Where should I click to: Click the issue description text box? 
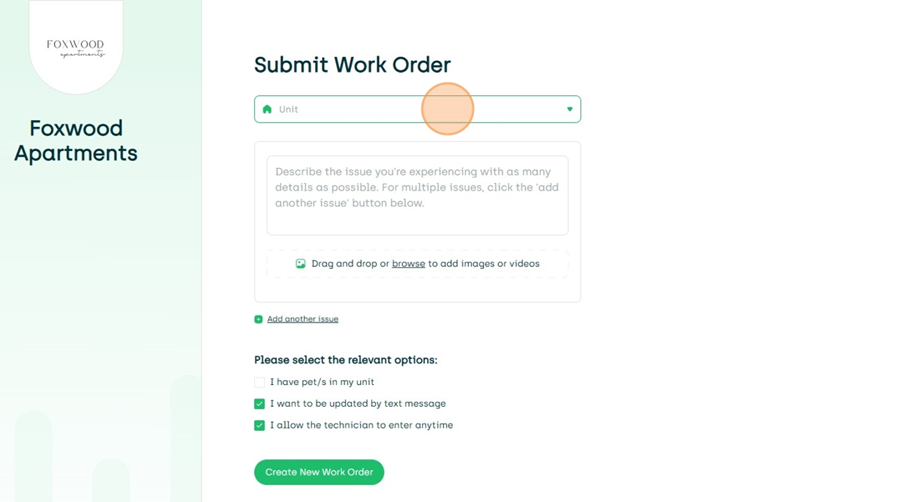[417, 195]
